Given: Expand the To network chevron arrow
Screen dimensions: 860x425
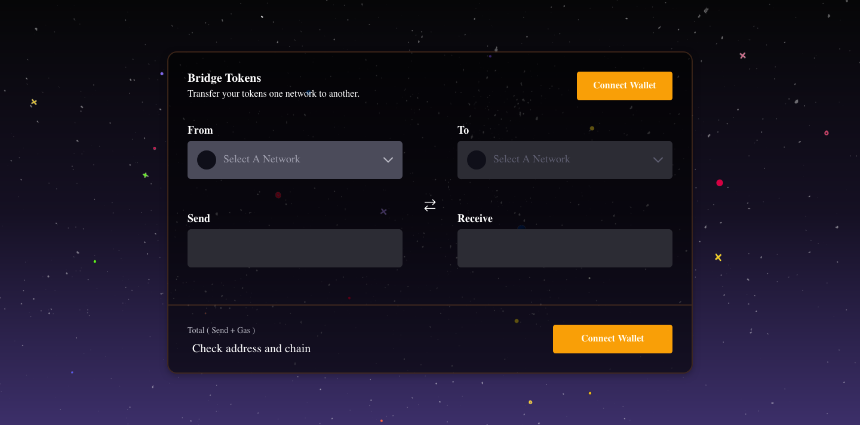Looking at the screenshot, I should pos(658,160).
